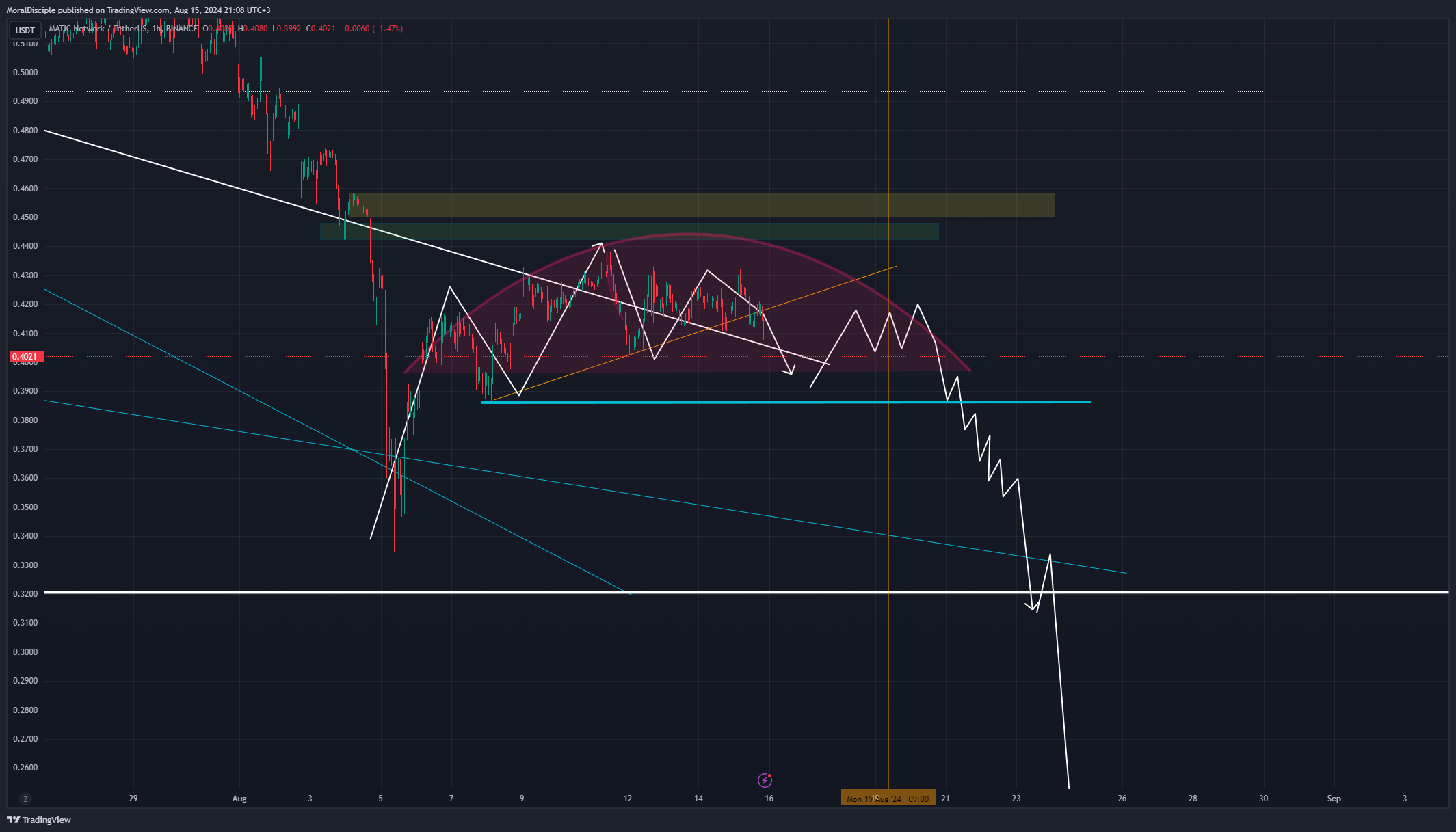Click the 23 date axis label
Viewport: 1456px width, 832px height.
pos(1016,799)
